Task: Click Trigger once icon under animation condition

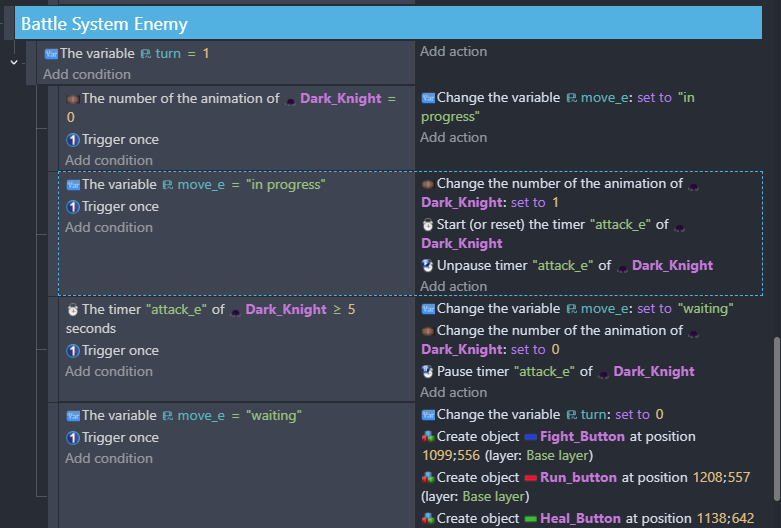Action: coord(73,140)
